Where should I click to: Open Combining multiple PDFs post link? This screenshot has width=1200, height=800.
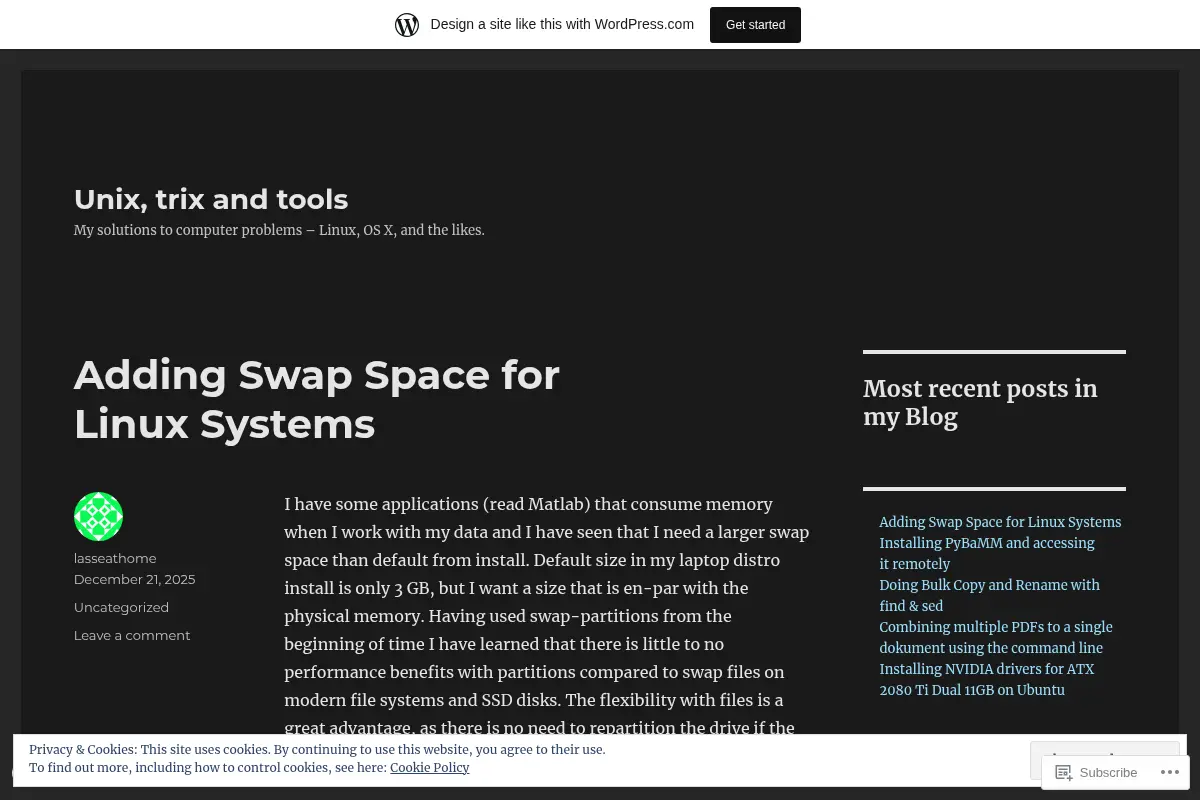(x=996, y=637)
